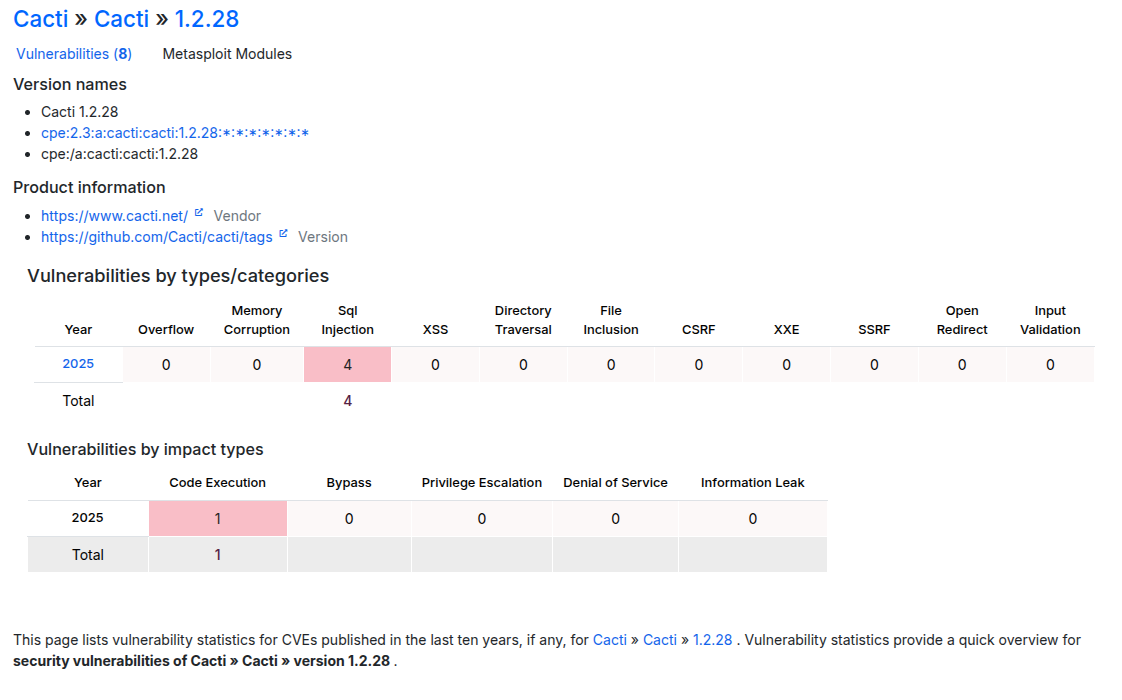Click the Code Execution total value 1
This screenshot has height=700, width=1122.
218,555
